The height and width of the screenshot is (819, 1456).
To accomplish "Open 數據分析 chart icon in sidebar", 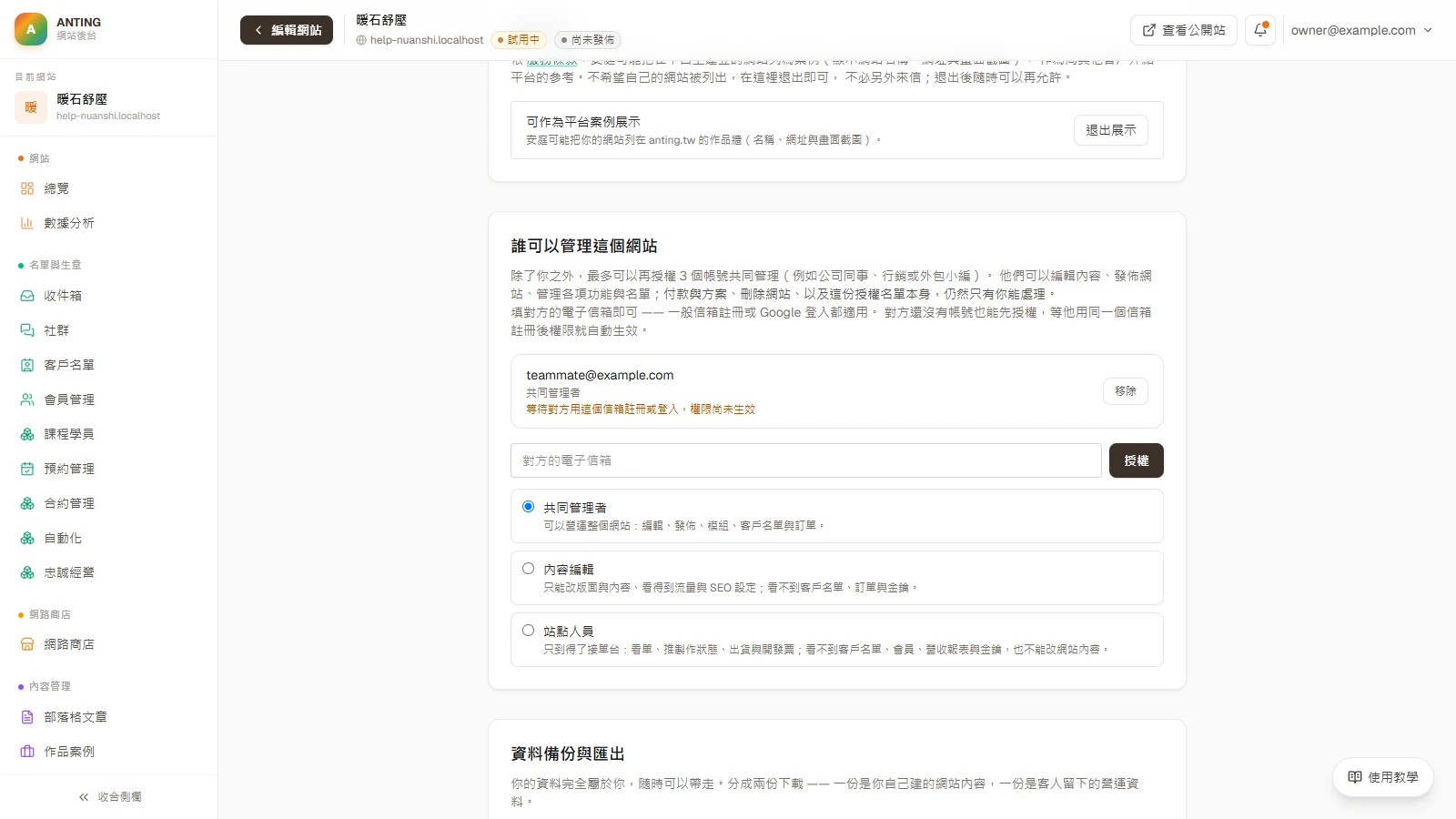I will pyautogui.click(x=27, y=223).
